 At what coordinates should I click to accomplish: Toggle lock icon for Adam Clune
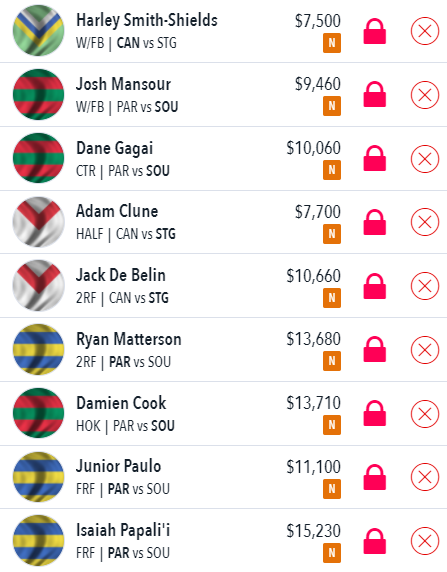tap(375, 222)
